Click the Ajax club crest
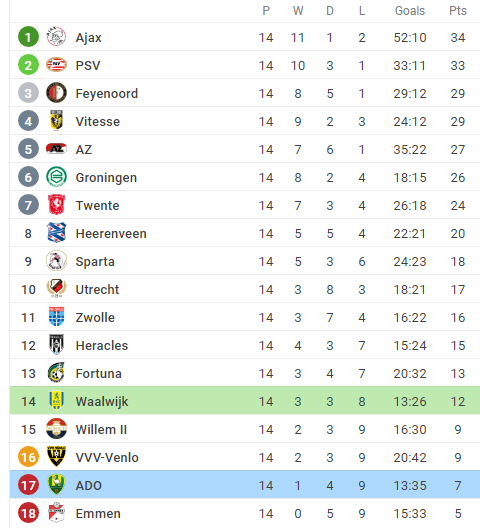This screenshot has width=480, height=528. click(x=56, y=37)
